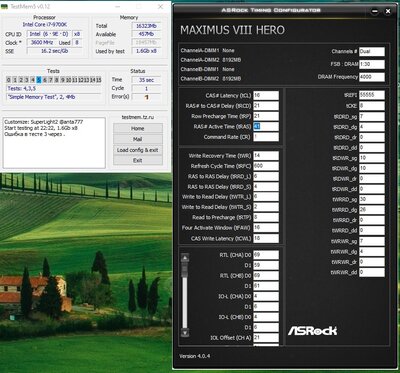Click the tREFI value field
The width and height of the screenshot is (400, 373).
click(x=372, y=95)
